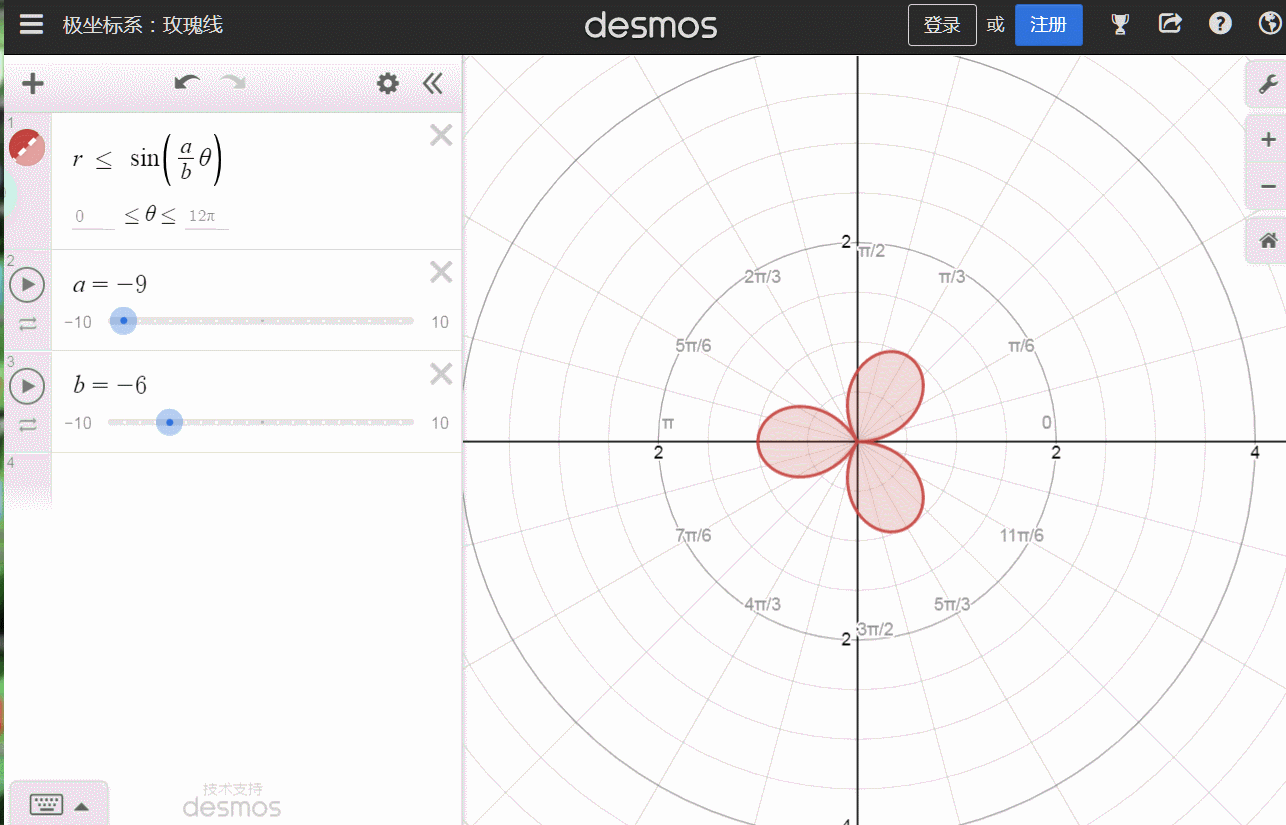Show the on-screen keypad
This screenshot has height=825, width=1286.
[58, 805]
